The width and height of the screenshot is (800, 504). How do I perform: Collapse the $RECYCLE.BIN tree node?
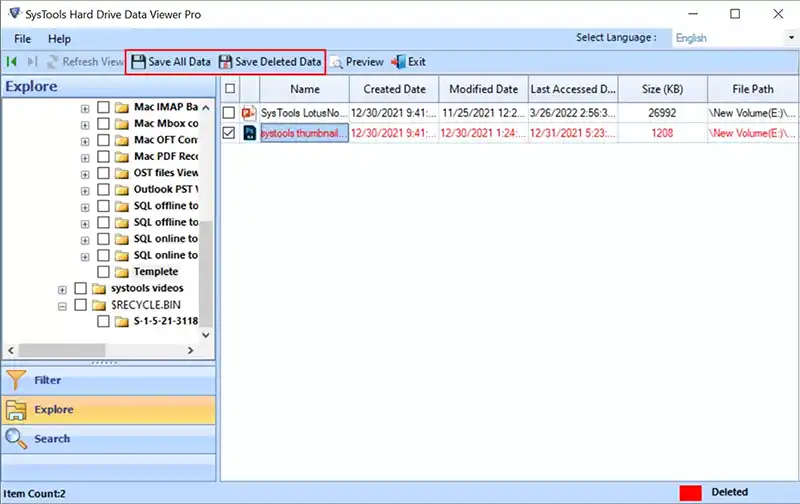pyautogui.click(x=62, y=307)
